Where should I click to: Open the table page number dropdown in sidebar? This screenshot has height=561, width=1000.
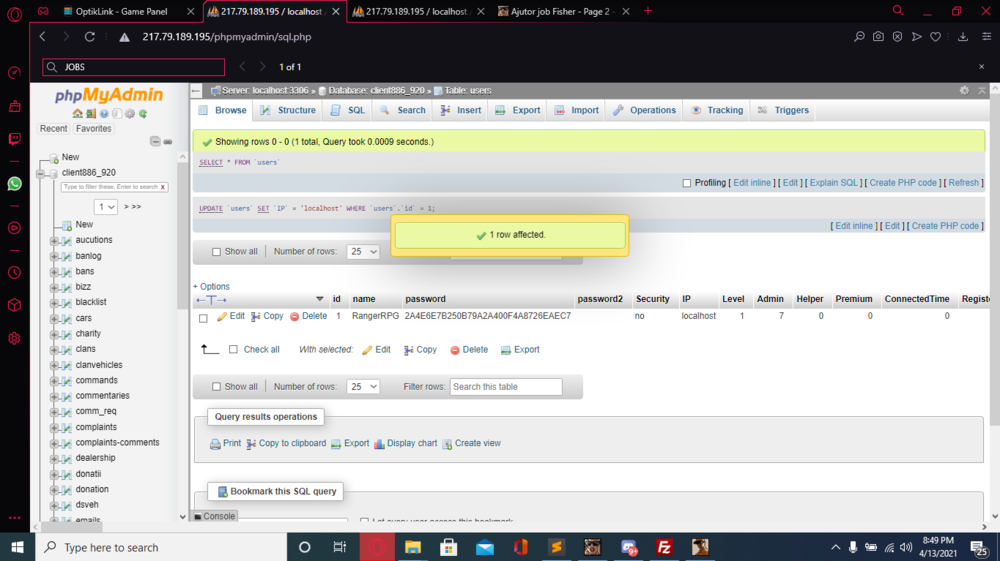pos(106,207)
